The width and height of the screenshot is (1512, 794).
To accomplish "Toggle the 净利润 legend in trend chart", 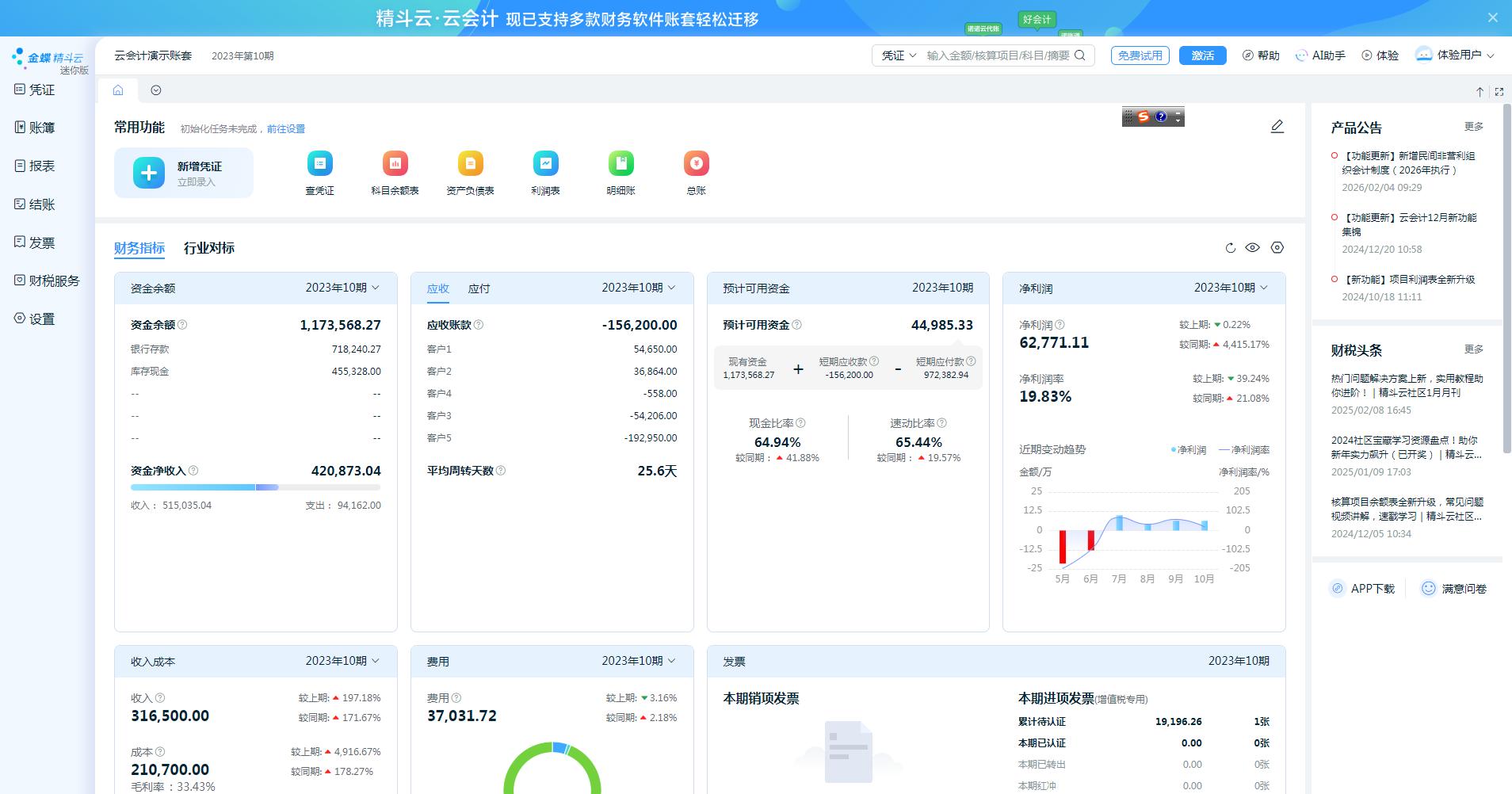I will 1189,450.
